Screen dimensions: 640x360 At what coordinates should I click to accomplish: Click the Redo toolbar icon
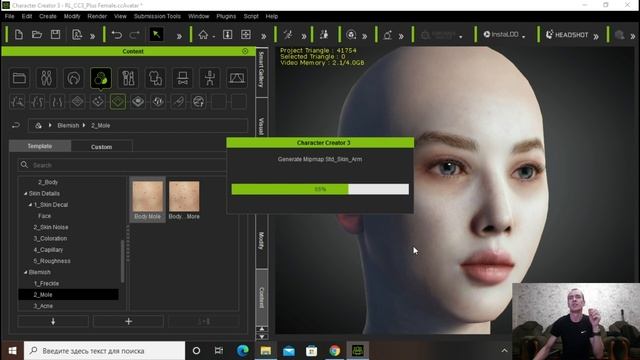point(134,35)
